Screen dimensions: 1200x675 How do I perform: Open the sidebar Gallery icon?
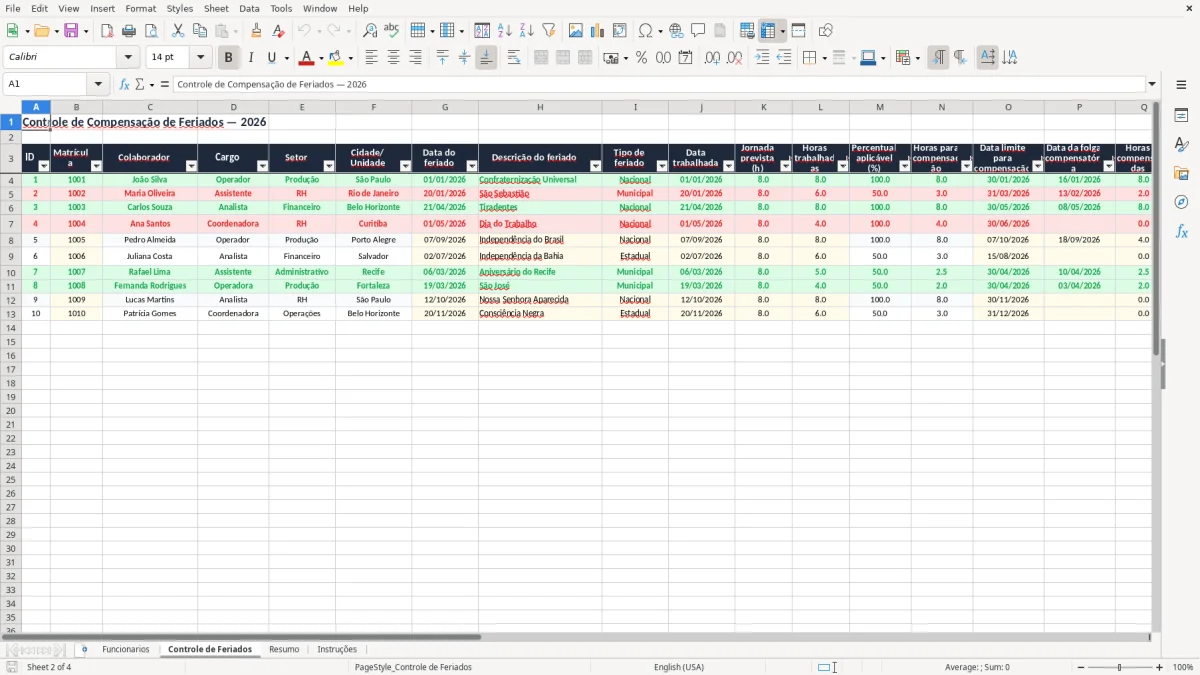(1181, 174)
